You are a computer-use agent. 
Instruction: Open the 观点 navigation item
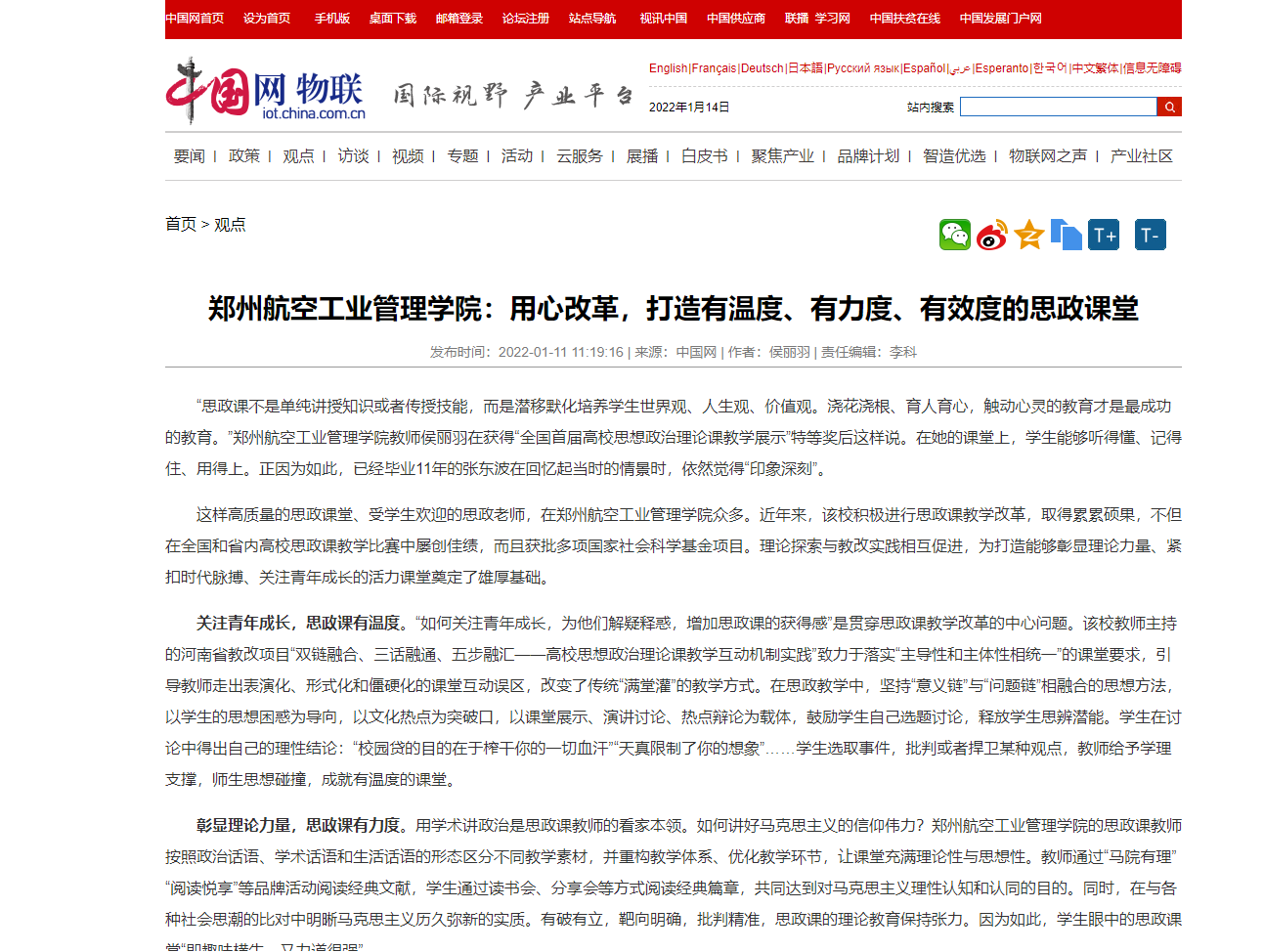click(x=298, y=156)
